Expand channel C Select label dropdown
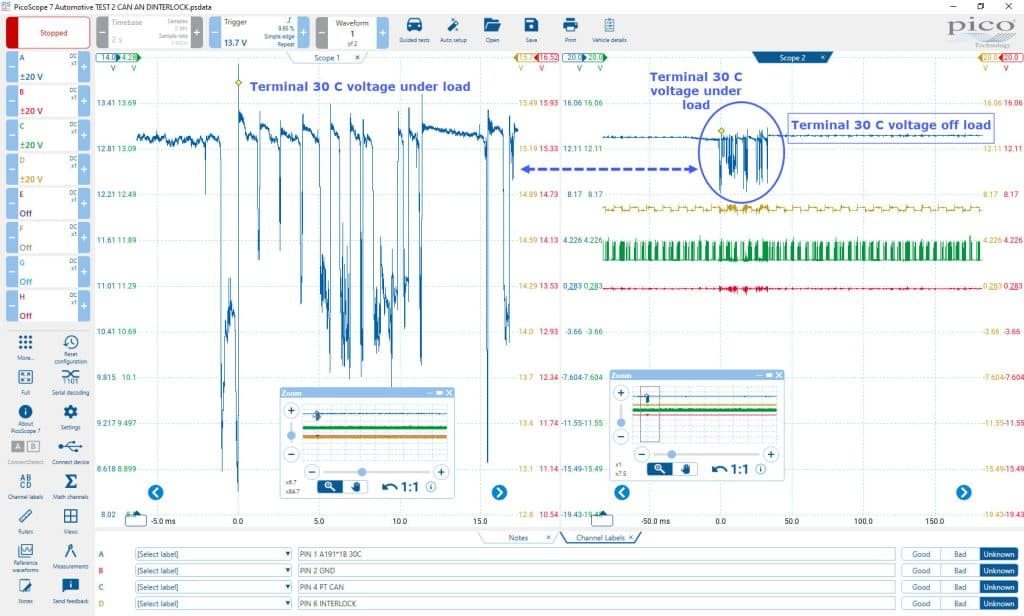 coord(213,587)
